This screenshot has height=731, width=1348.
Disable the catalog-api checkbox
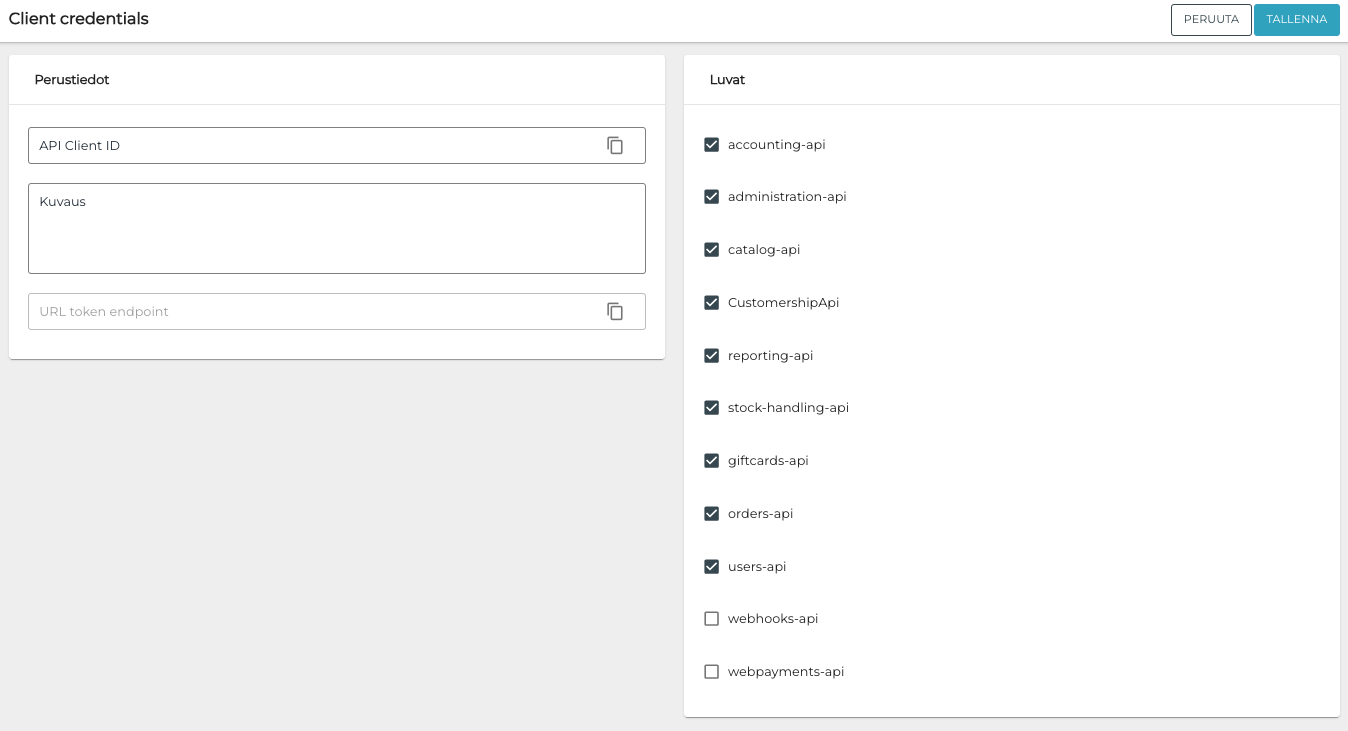tap(712, 250)
